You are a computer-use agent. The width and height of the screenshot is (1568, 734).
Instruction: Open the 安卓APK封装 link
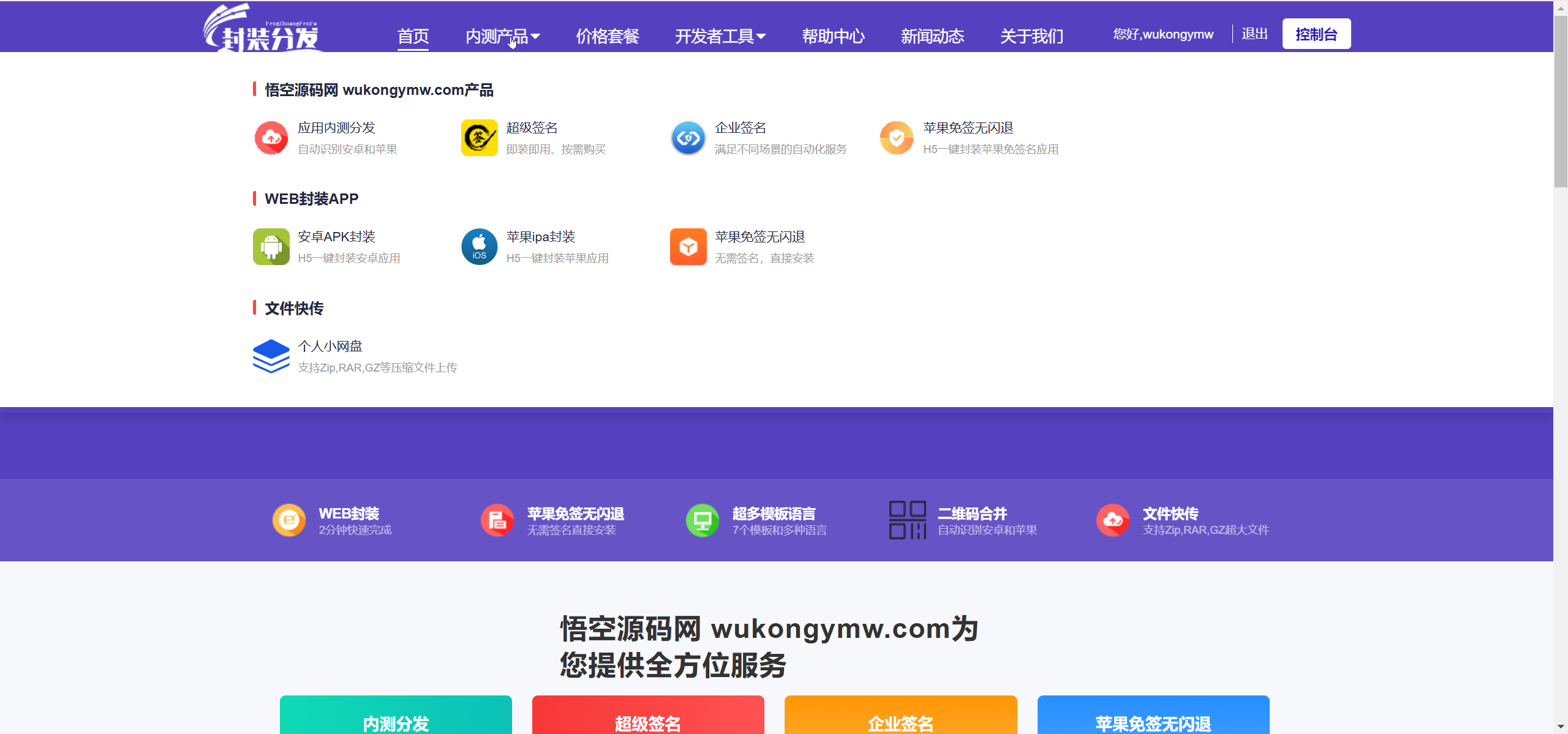[x=336, y=237]
